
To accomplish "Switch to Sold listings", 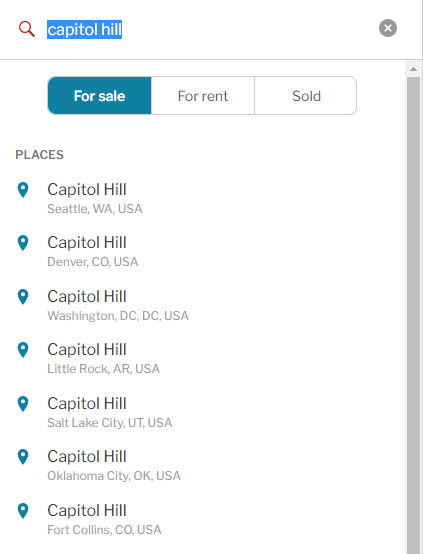I will coord(306,96).
